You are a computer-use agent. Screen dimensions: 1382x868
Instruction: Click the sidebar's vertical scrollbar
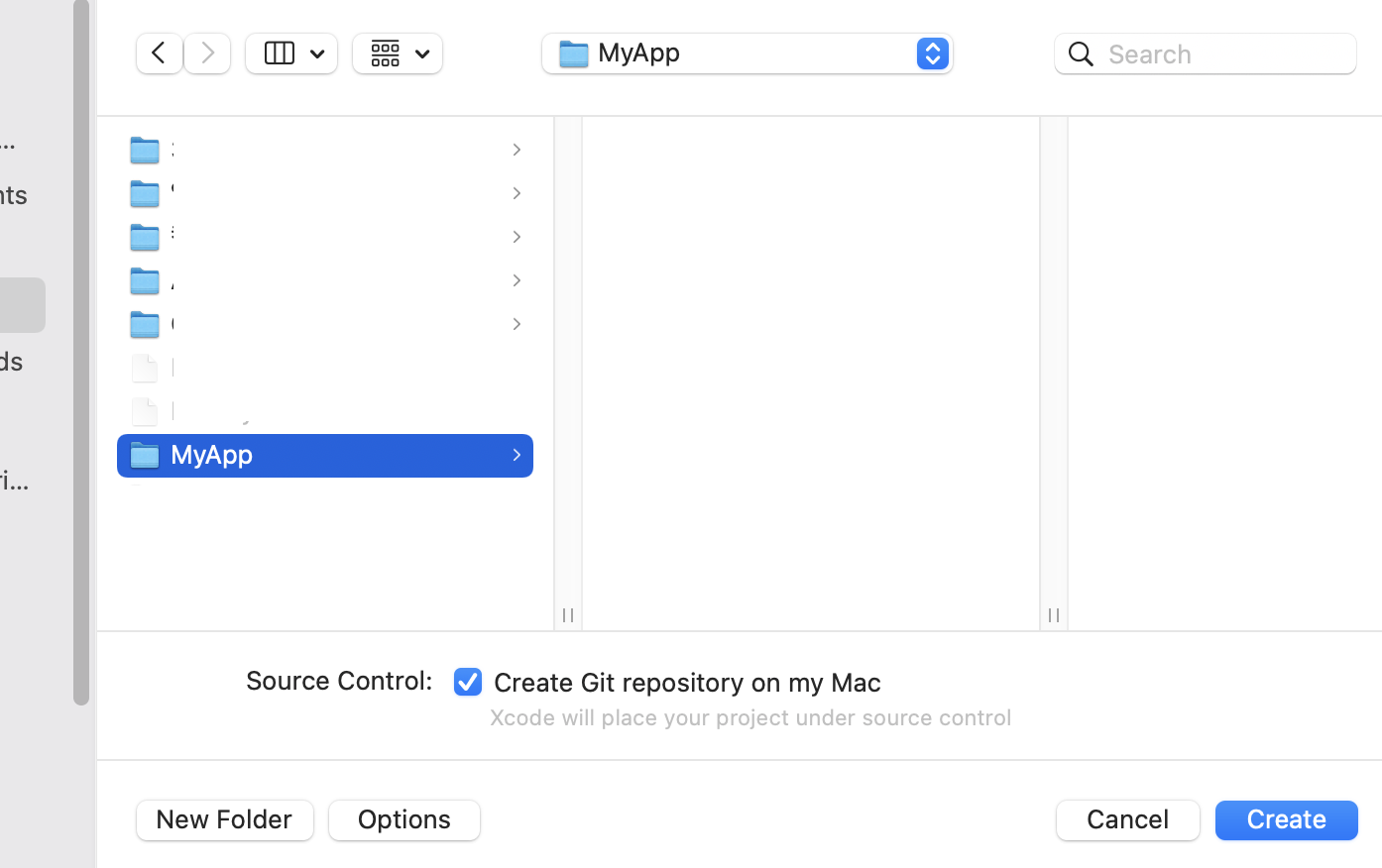(x=81, y=353)
